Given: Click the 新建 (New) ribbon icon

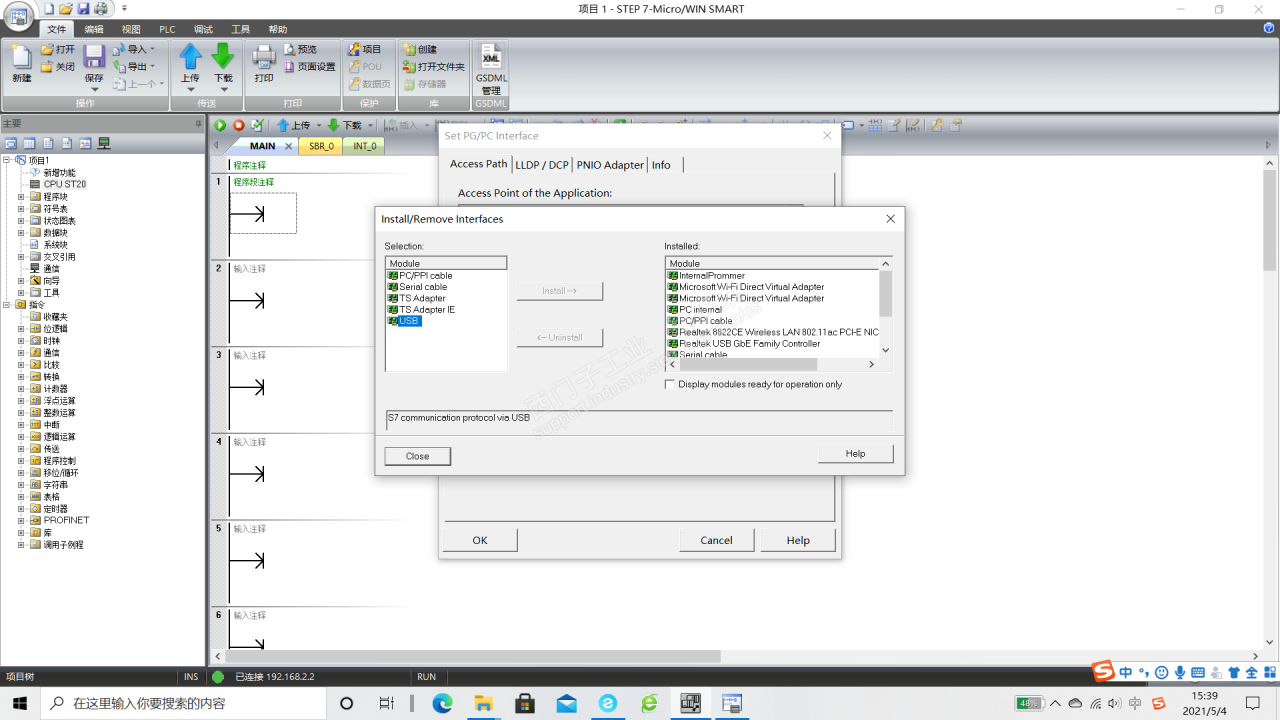Looking at the screenshot, I should [x=21, y=59].
